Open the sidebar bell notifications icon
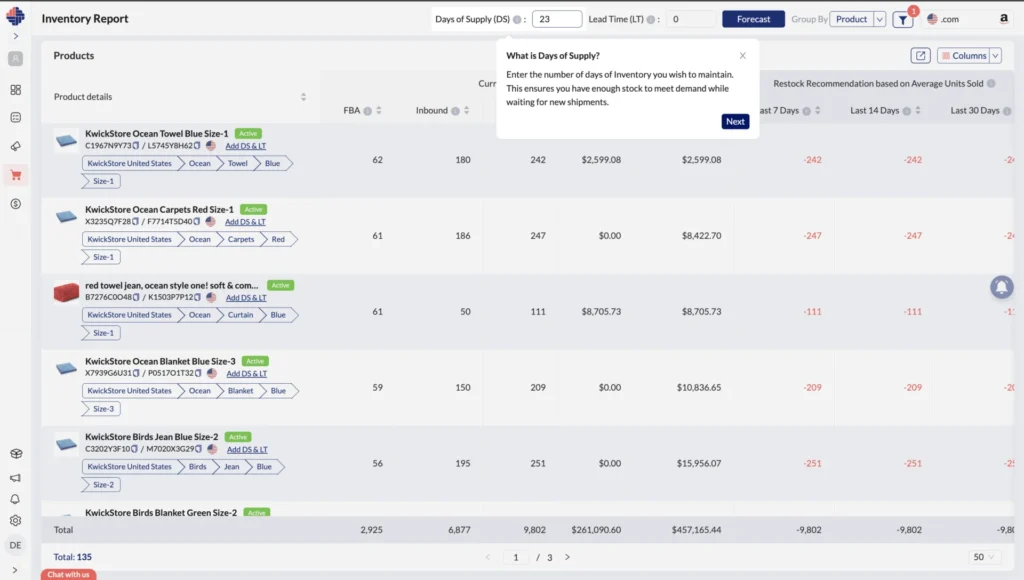The width and height of the screenshot is (1024, 580). coord(15,499)
